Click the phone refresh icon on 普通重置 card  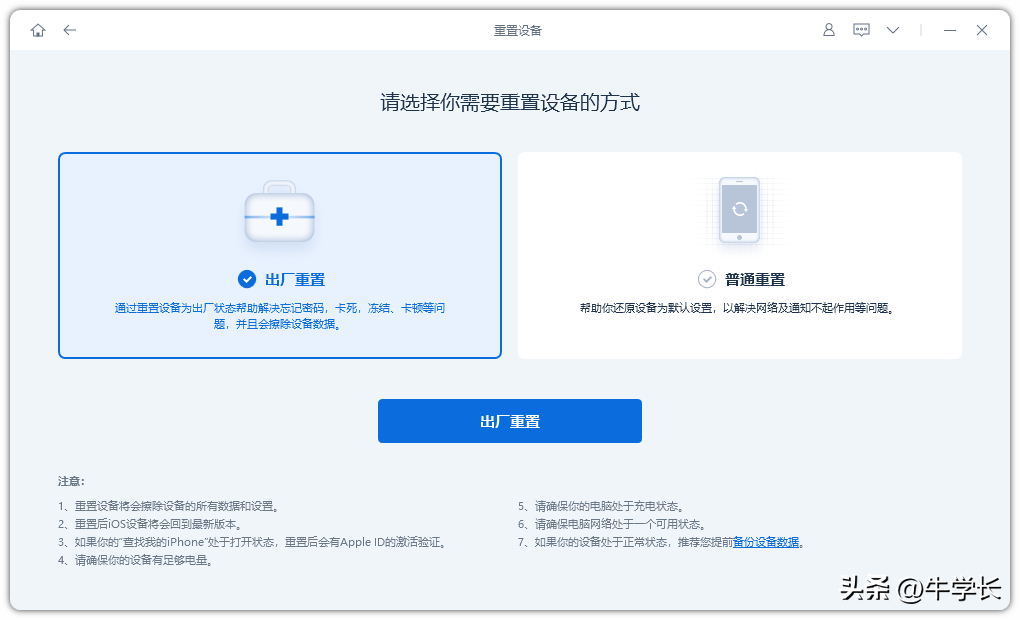(739, 210)
